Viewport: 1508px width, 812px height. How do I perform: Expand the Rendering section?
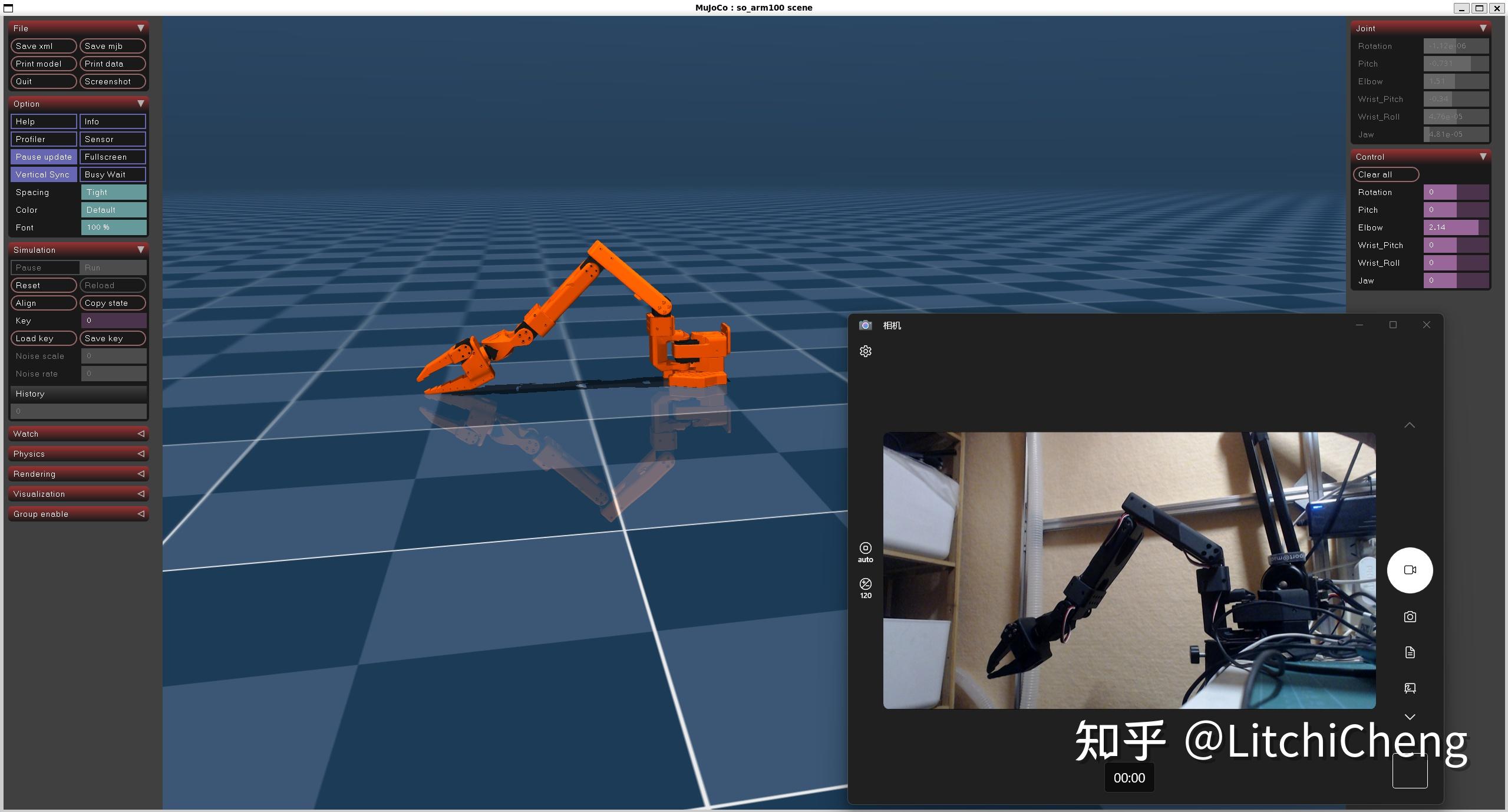pyautogui.click(x=78, y=474)
